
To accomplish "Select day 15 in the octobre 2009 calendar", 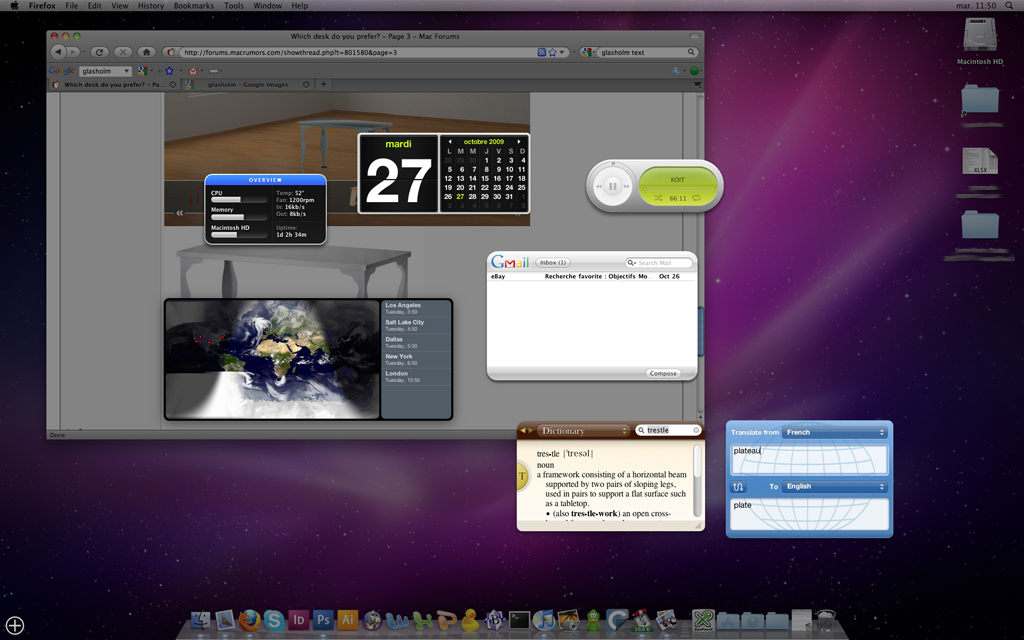I will tap(485, 178).
